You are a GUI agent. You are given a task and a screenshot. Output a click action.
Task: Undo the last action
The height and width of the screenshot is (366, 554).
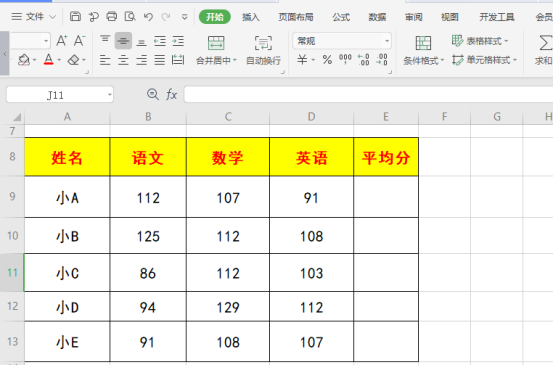[x=148, y=17]
